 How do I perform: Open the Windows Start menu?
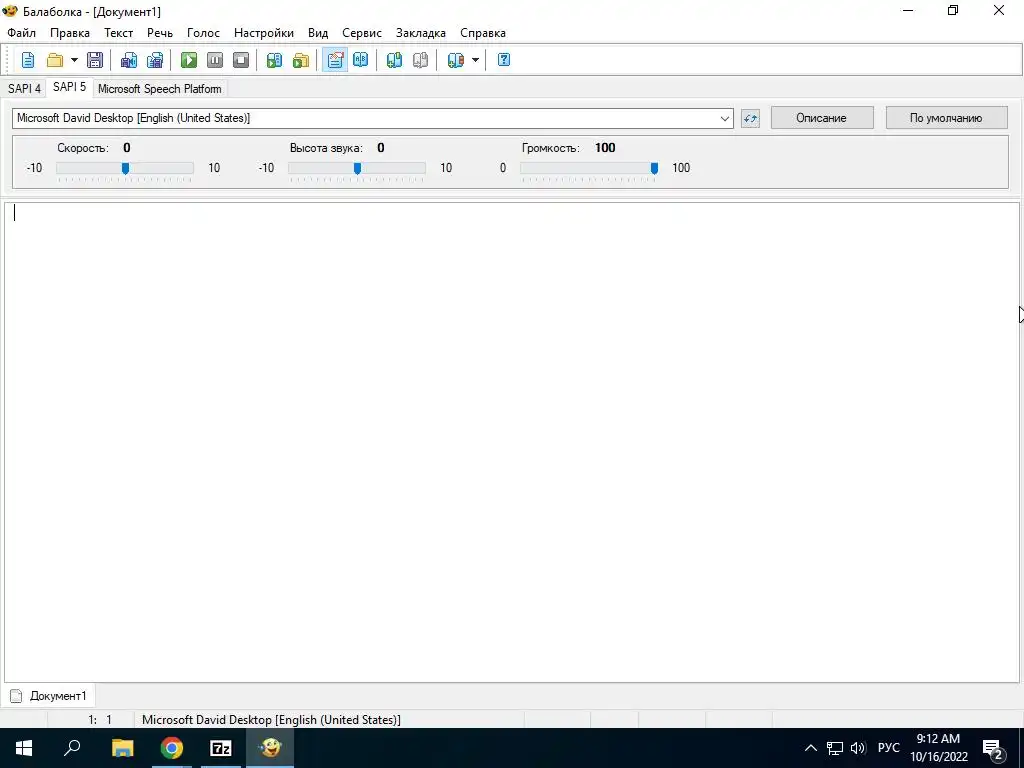pyautogui.click(x=24, y=748)
